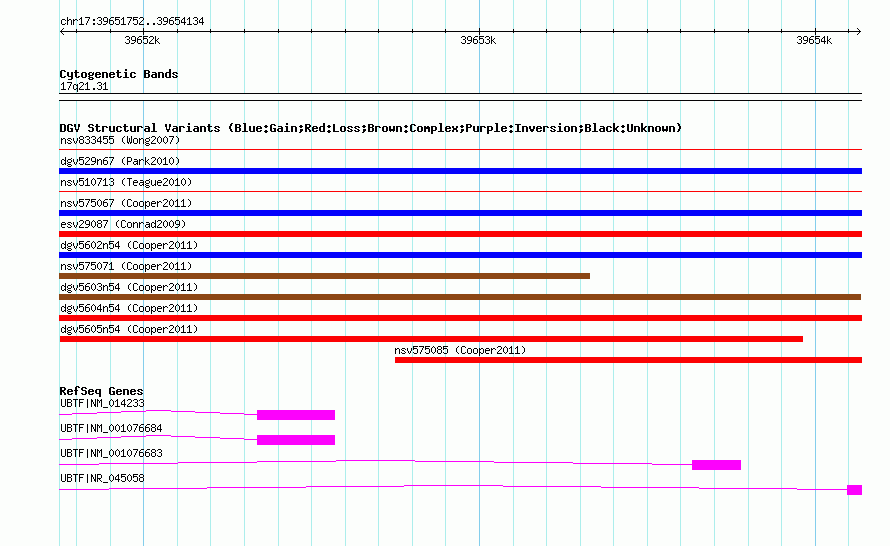Select variant label dgv5603n54 (Cooper2011)

tap(129, 287)
